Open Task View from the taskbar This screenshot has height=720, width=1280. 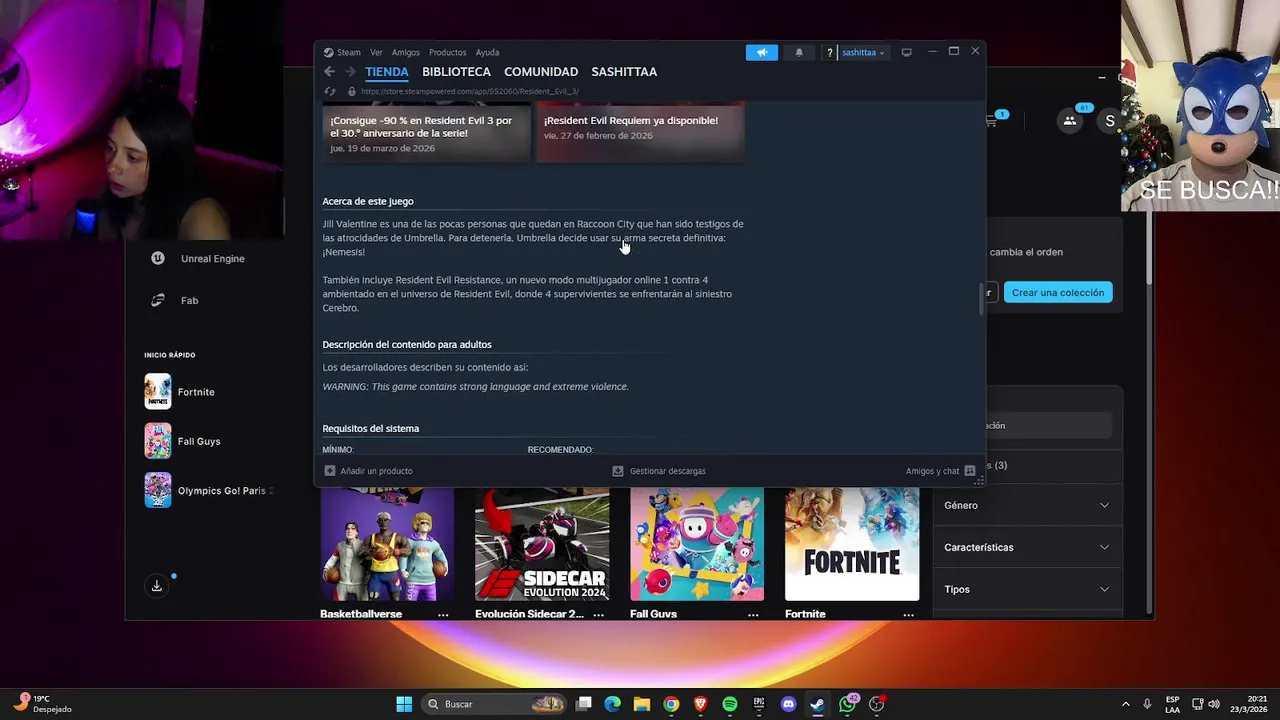tap(584, 704)
